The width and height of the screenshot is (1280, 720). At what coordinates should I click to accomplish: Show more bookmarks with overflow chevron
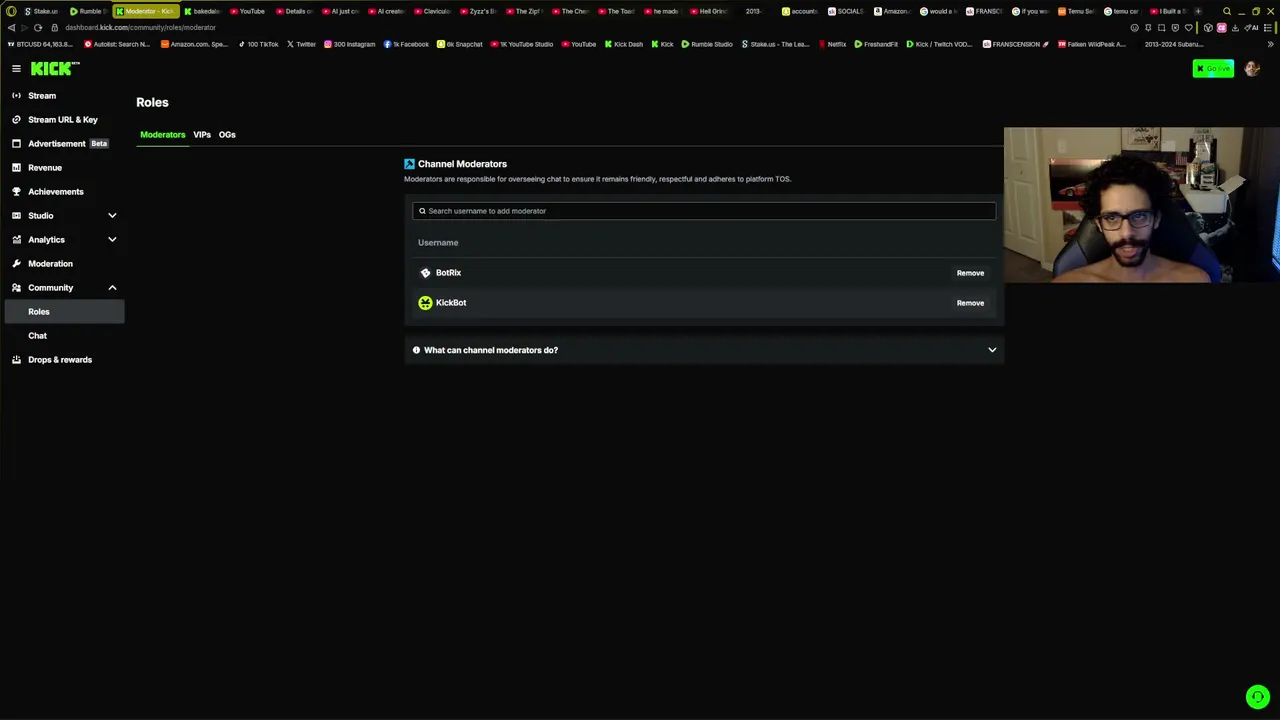point(1270,44)
